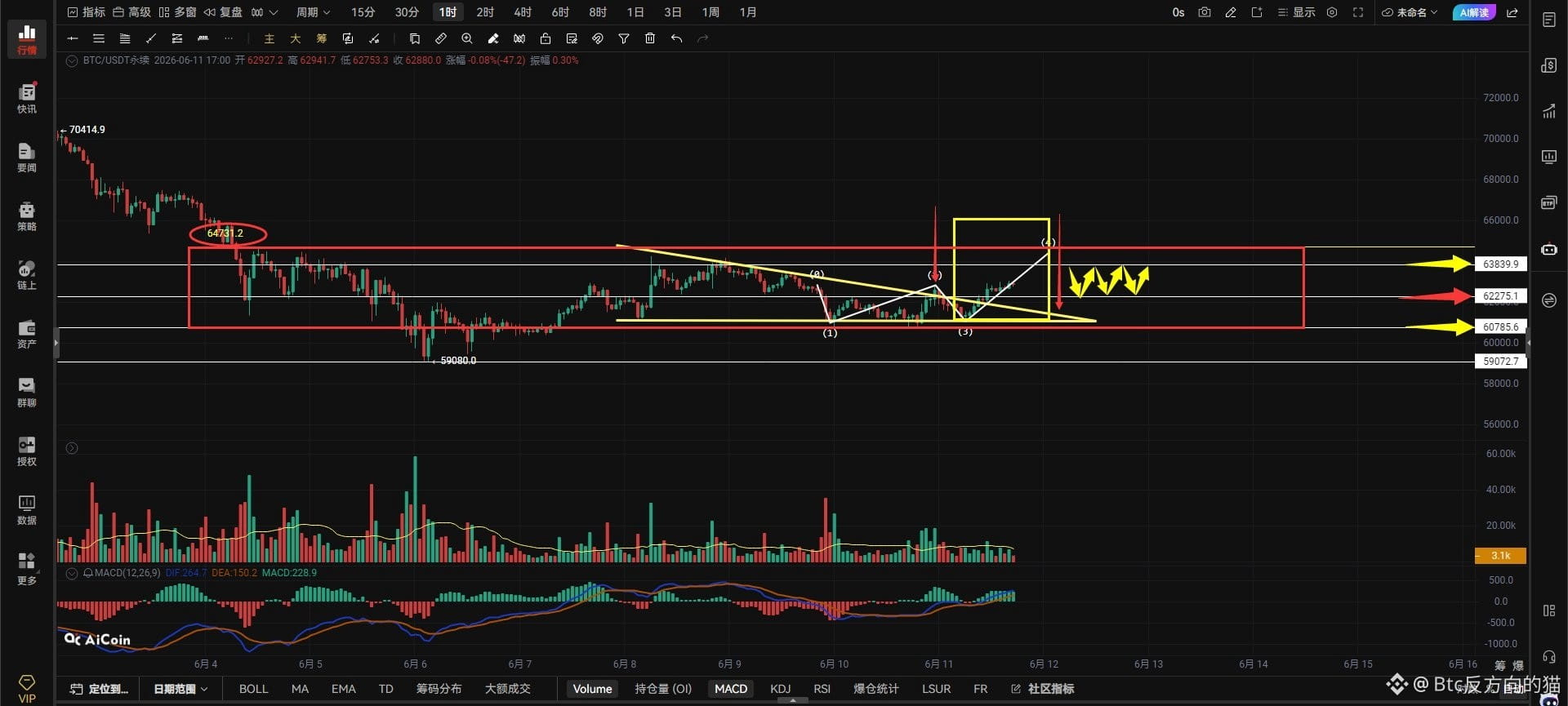Toggle the lock drawings icon

tap(546, 38)
